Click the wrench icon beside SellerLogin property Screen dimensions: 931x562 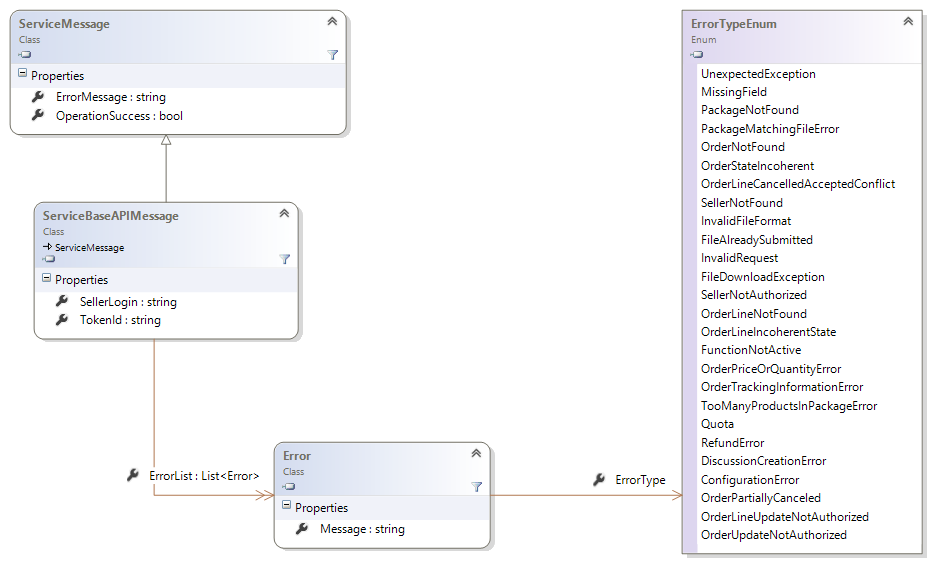(62, 301)
